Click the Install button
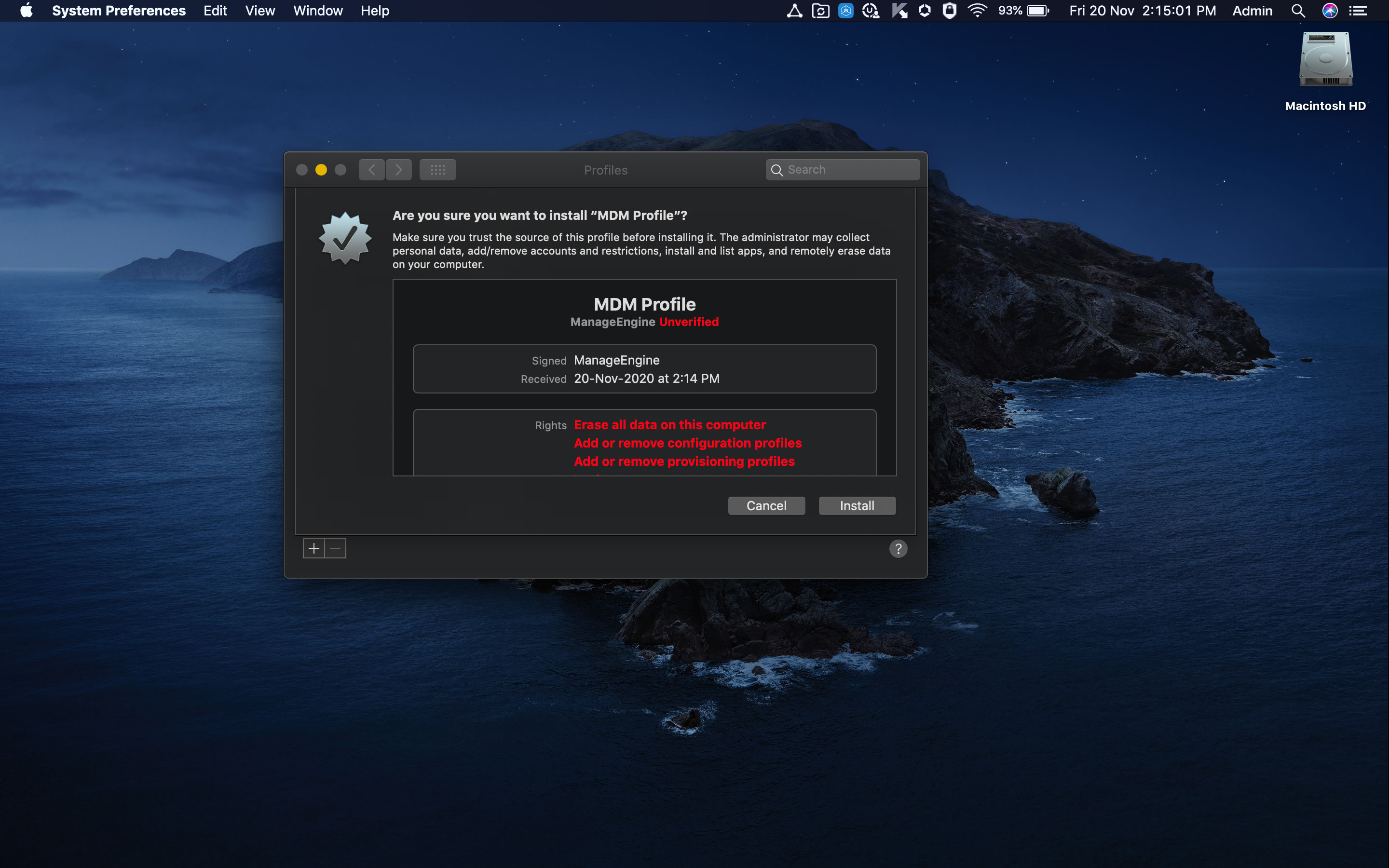 pos(857,506)
